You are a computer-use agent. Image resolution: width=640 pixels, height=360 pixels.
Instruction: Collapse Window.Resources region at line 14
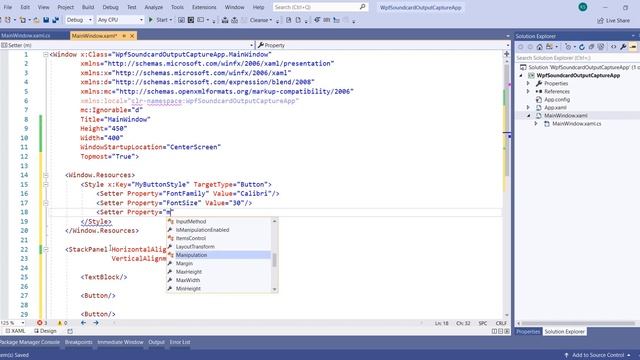click(x=45, y=175)
